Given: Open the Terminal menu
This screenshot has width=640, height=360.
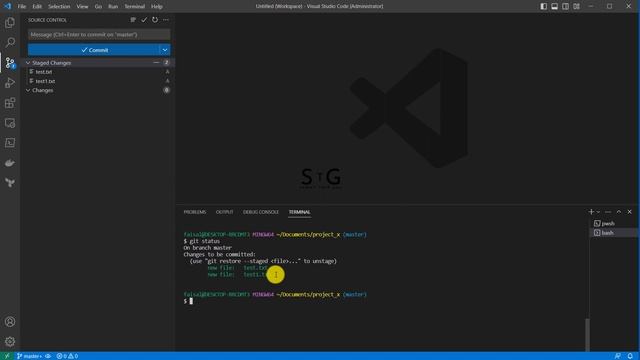Looking at the screenshot, I should [x=134, y=6].
